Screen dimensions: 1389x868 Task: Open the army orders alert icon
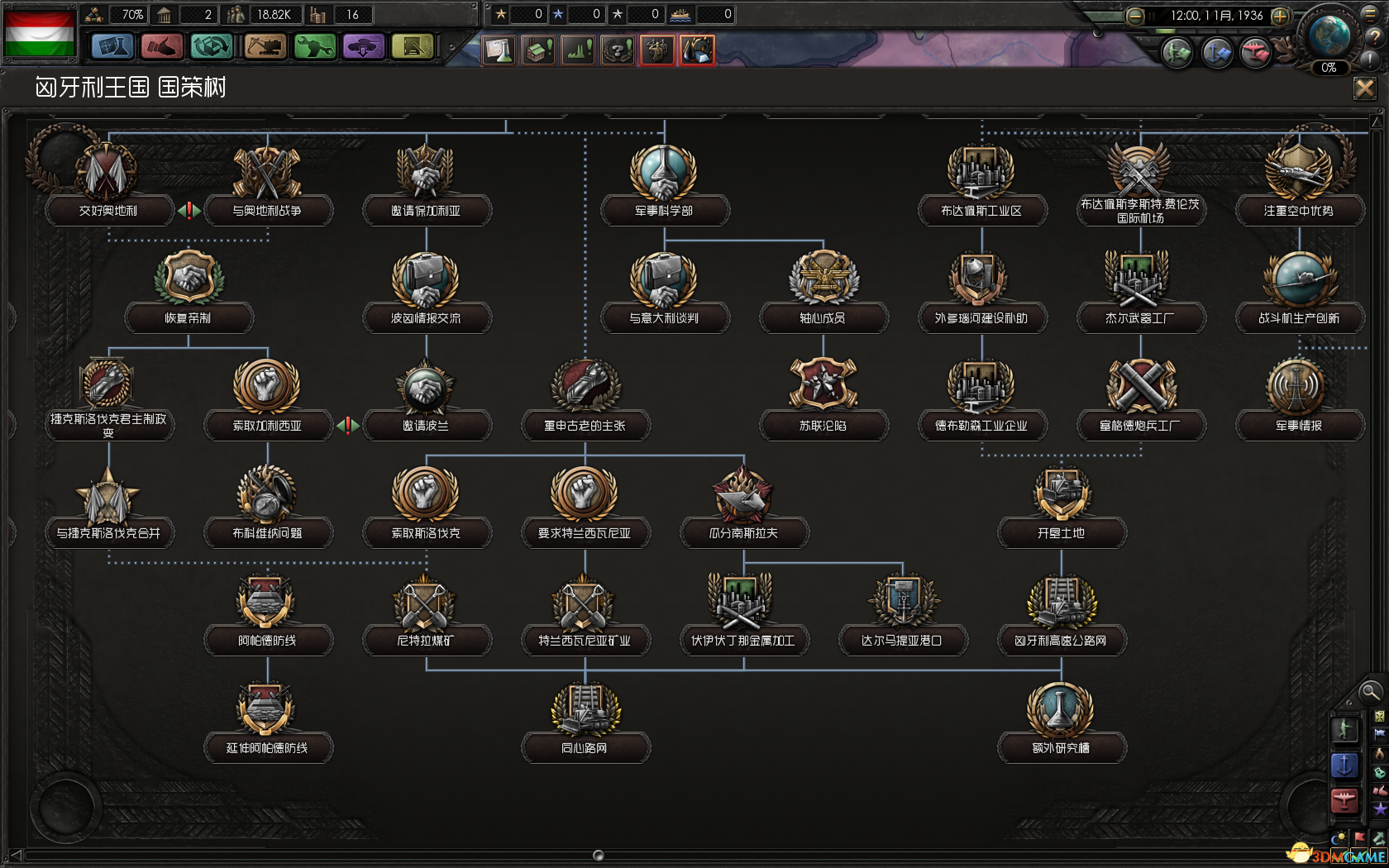tap(657, 50)
